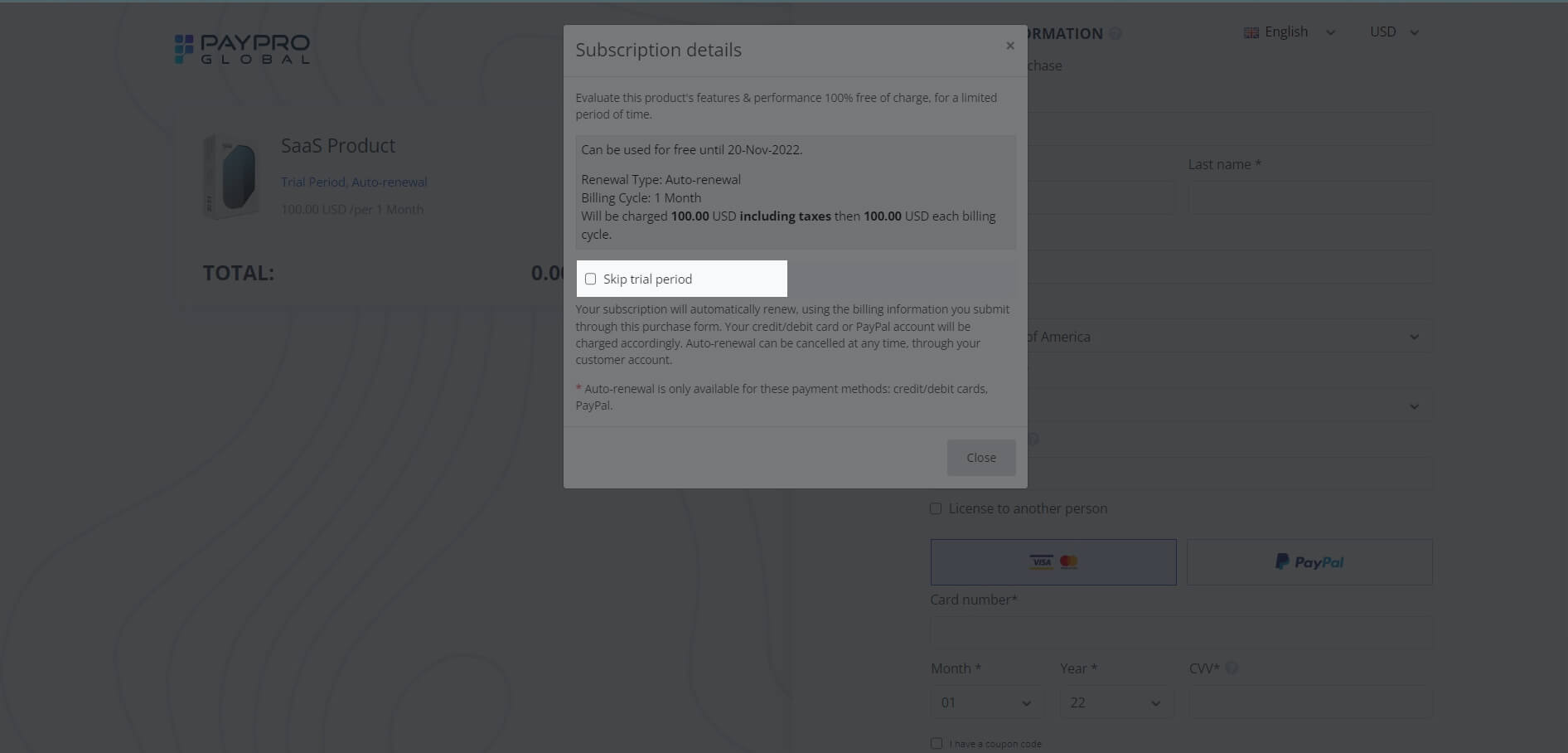Click the SaaS Product box image
1568x753 pixels.
231,175
